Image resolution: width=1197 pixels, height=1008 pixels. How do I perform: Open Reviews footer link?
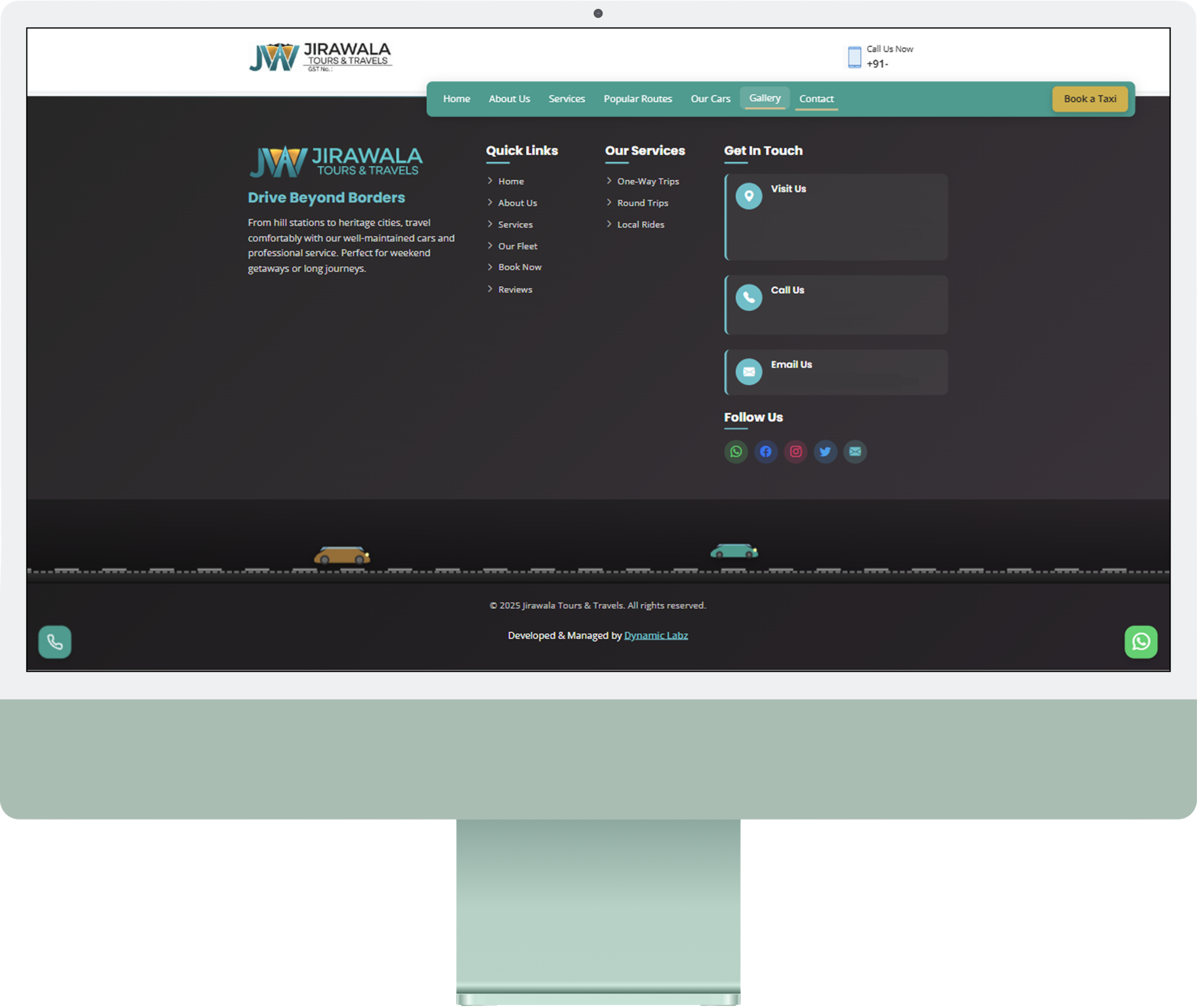(515, 290)
